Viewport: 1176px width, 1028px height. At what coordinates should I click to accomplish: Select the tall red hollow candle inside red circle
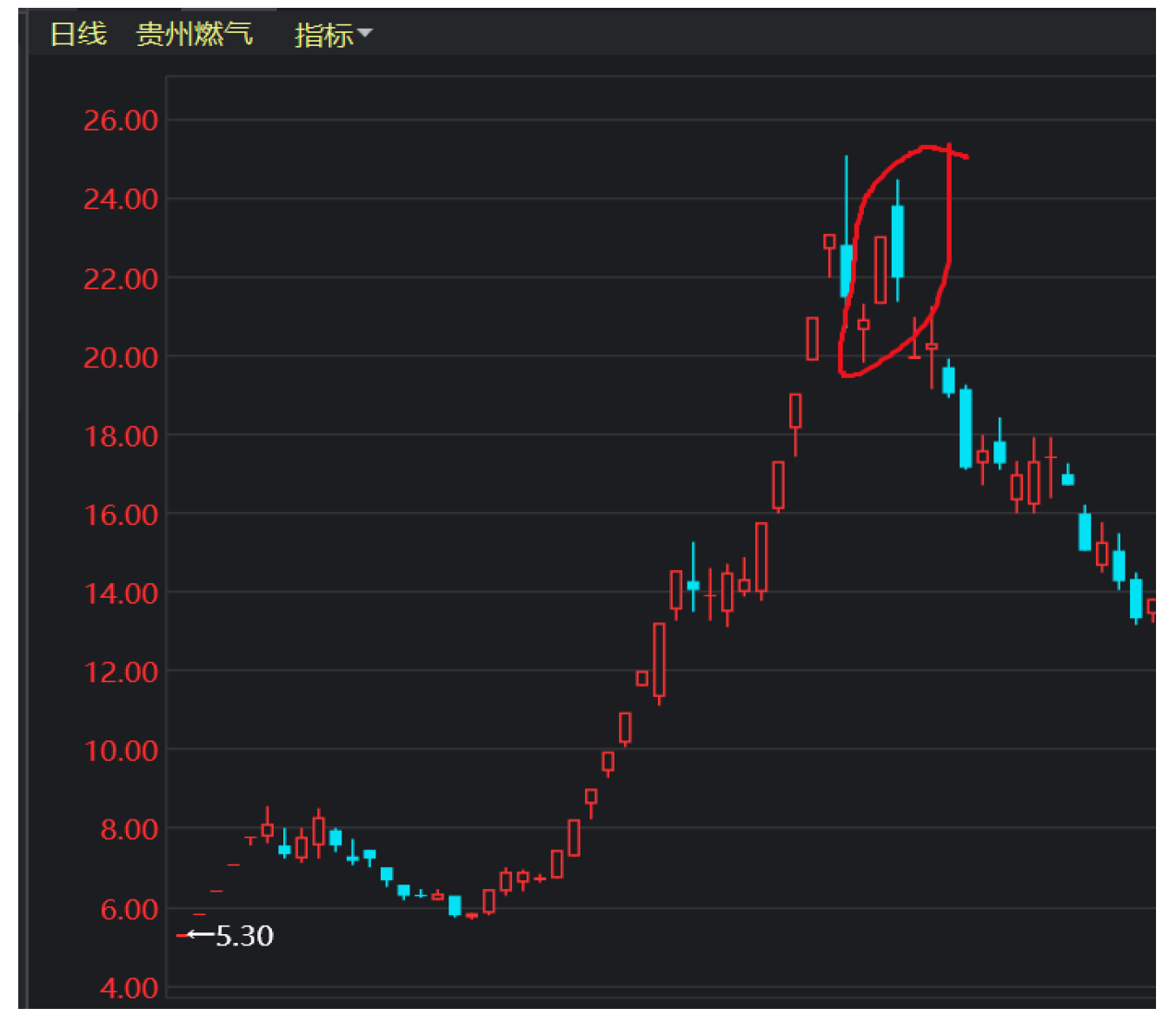(880, 269)
